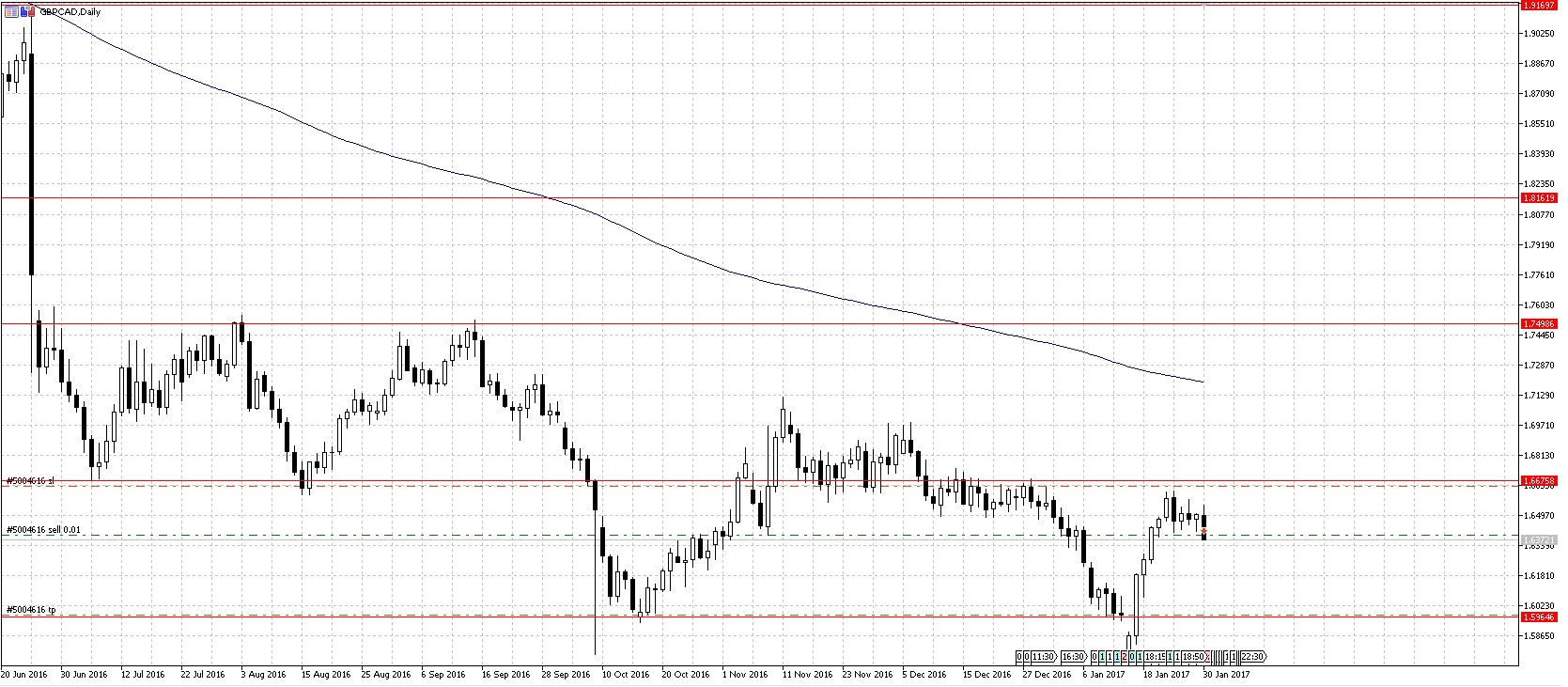The width and height of the screenshot is (1568, 687).
Task: Open the one-click trading panel icon
Action: [x=11, y=12]
